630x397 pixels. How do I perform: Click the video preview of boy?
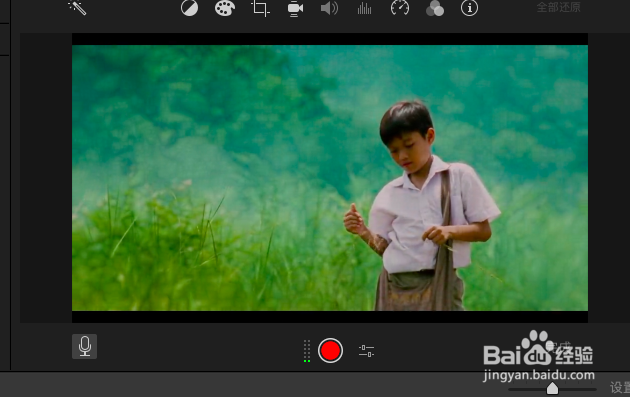pos(330,178)
